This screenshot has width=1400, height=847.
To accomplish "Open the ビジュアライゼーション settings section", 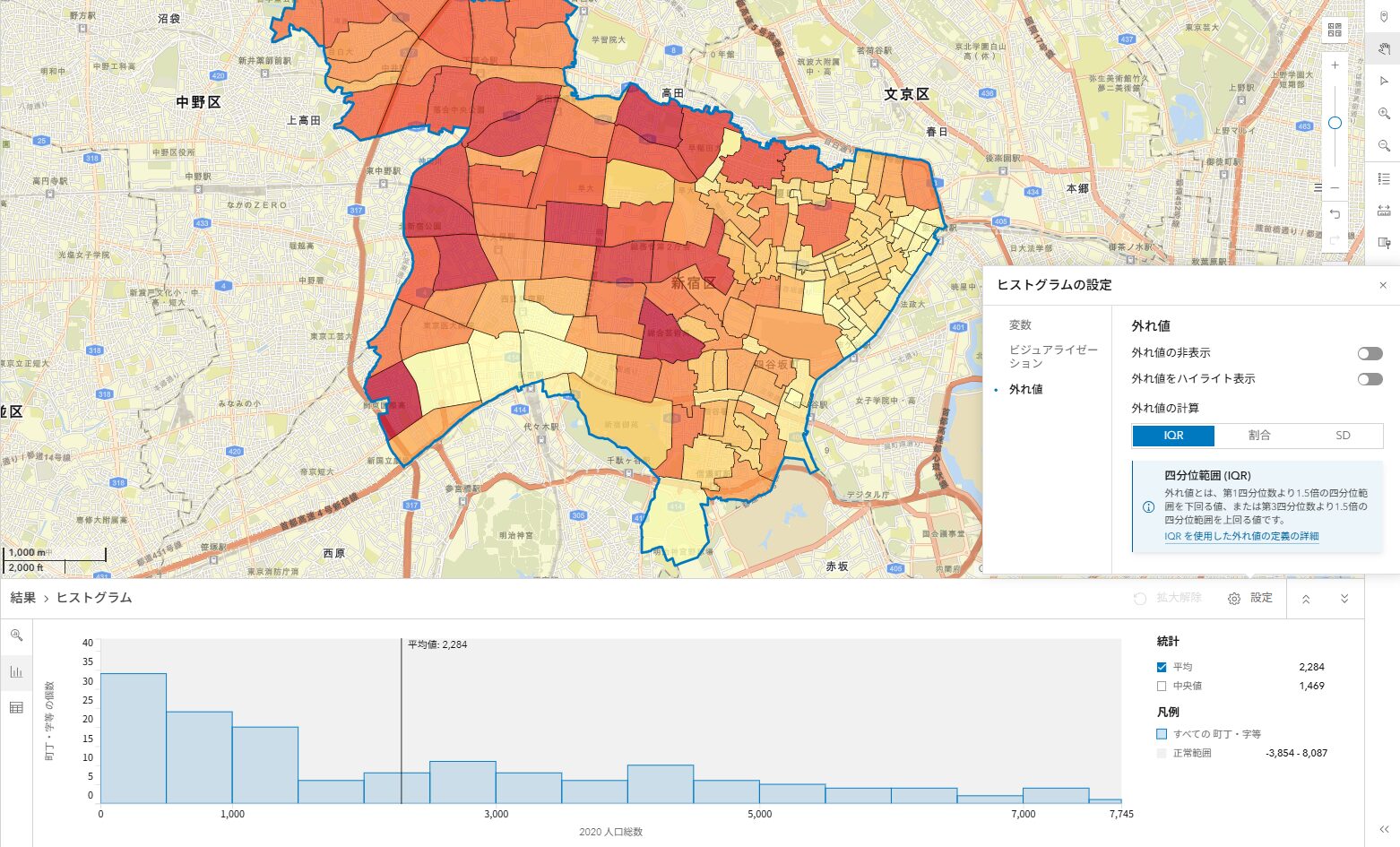I will click(1052, 357).
